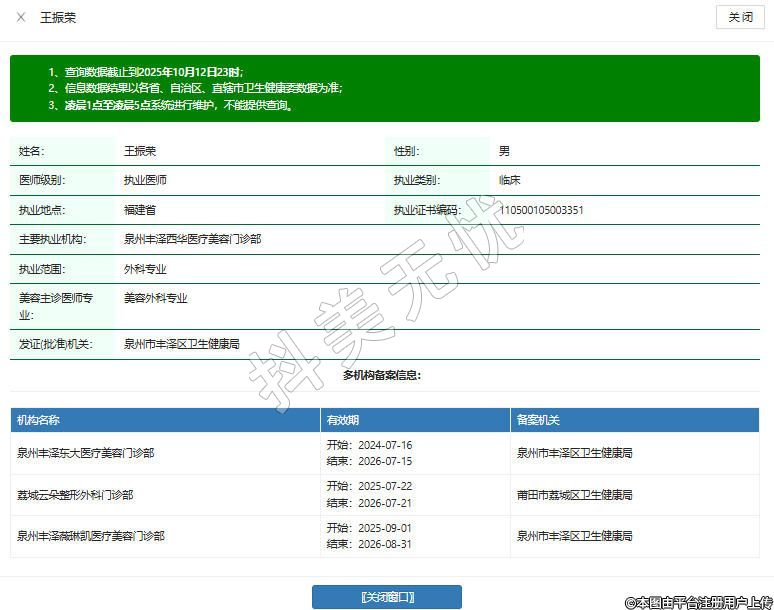This screenshot has width=774, height=610.
Task: Click the start date 2024-07-16
Action: point(384,445)
